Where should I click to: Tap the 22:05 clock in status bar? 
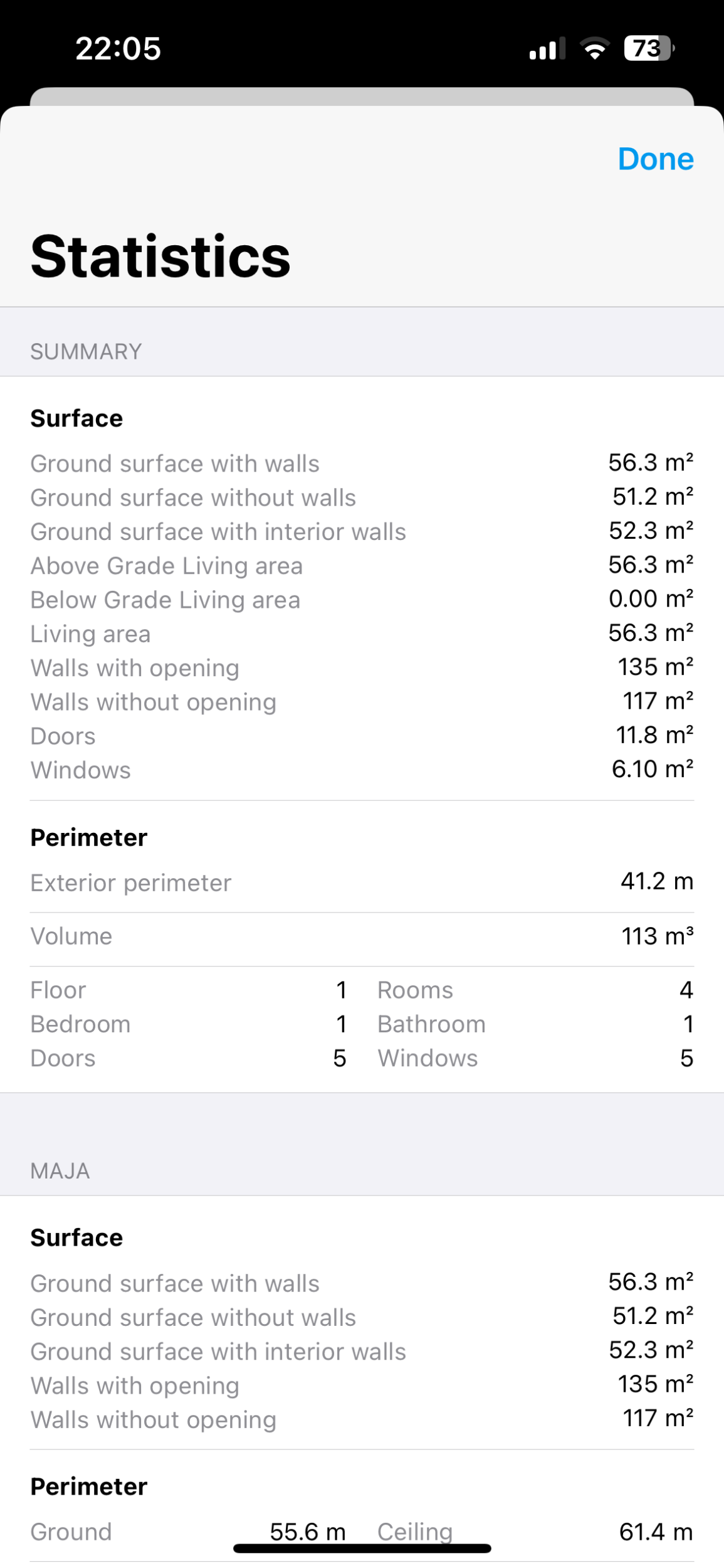click(118, 48)
